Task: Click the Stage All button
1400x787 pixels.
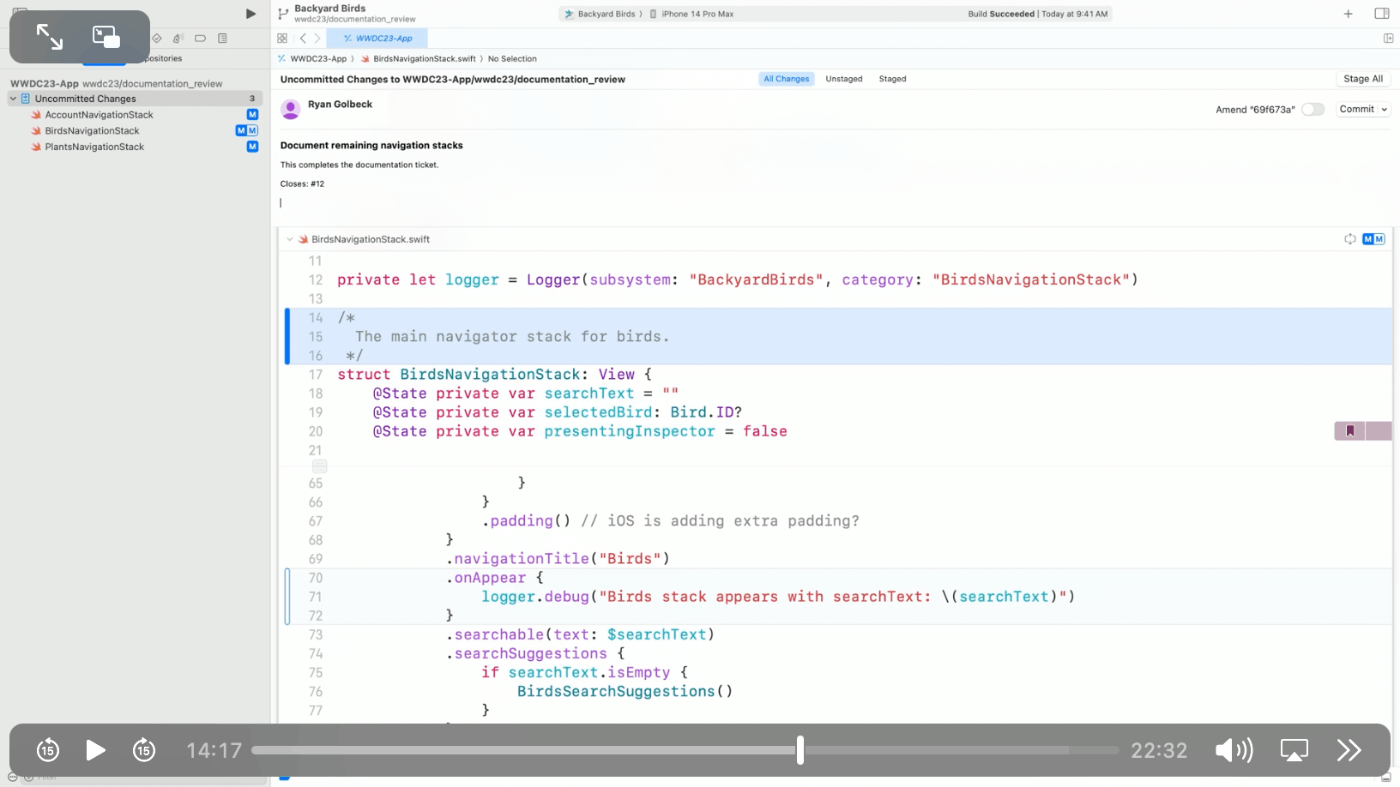Action: pyautogui.click(x=1363, y=79)
